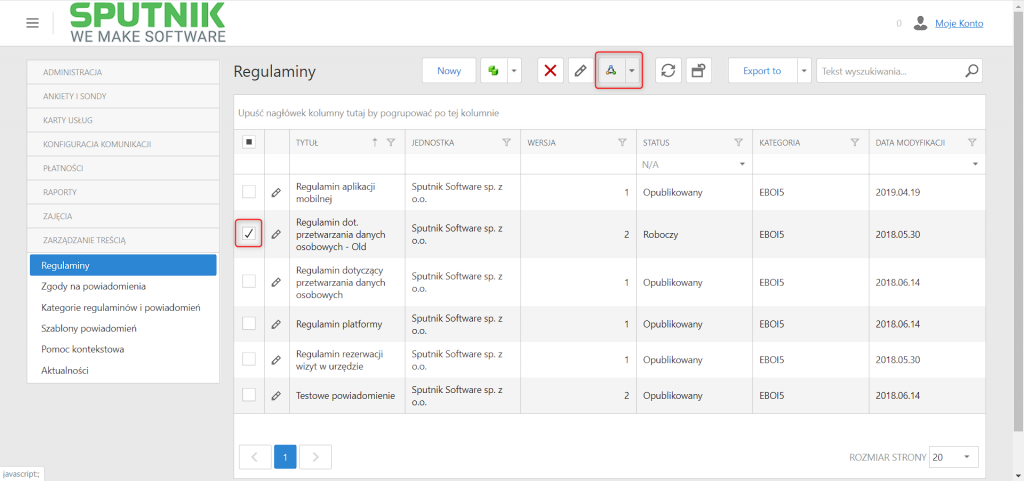The image size is (1024, 481).
Task: Click the refresh list icon
Action: [667, 71]
